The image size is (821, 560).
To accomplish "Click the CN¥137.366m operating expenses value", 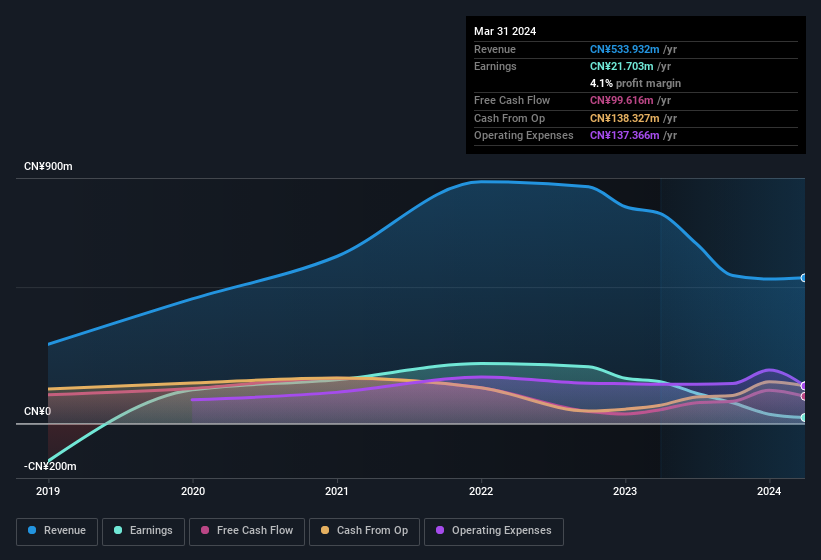I will coord(625,135).
